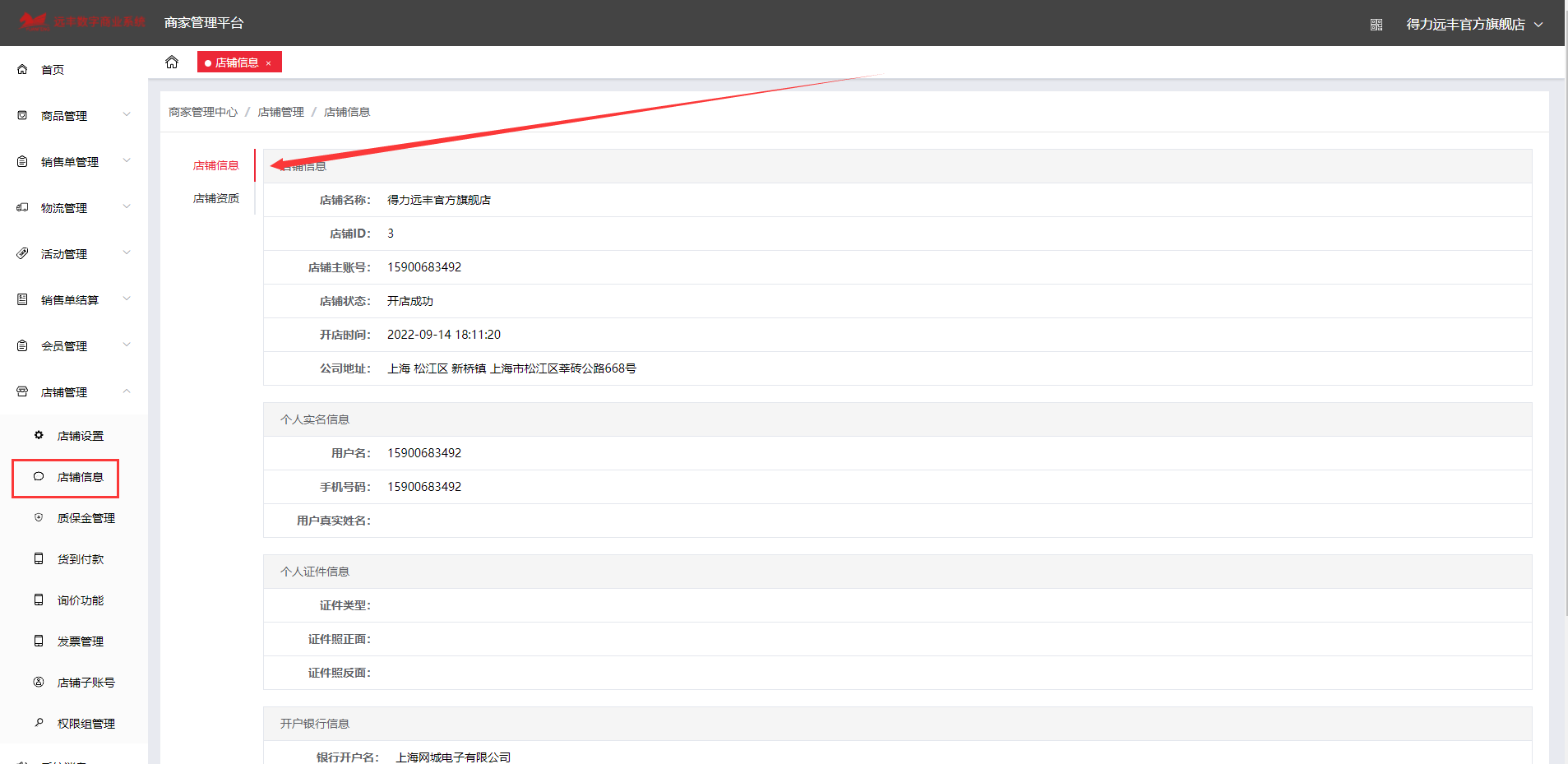Click the 开店成功 status text
Image resolution: width=1568 pixels, height=764 pixels.
coord(410,301)
